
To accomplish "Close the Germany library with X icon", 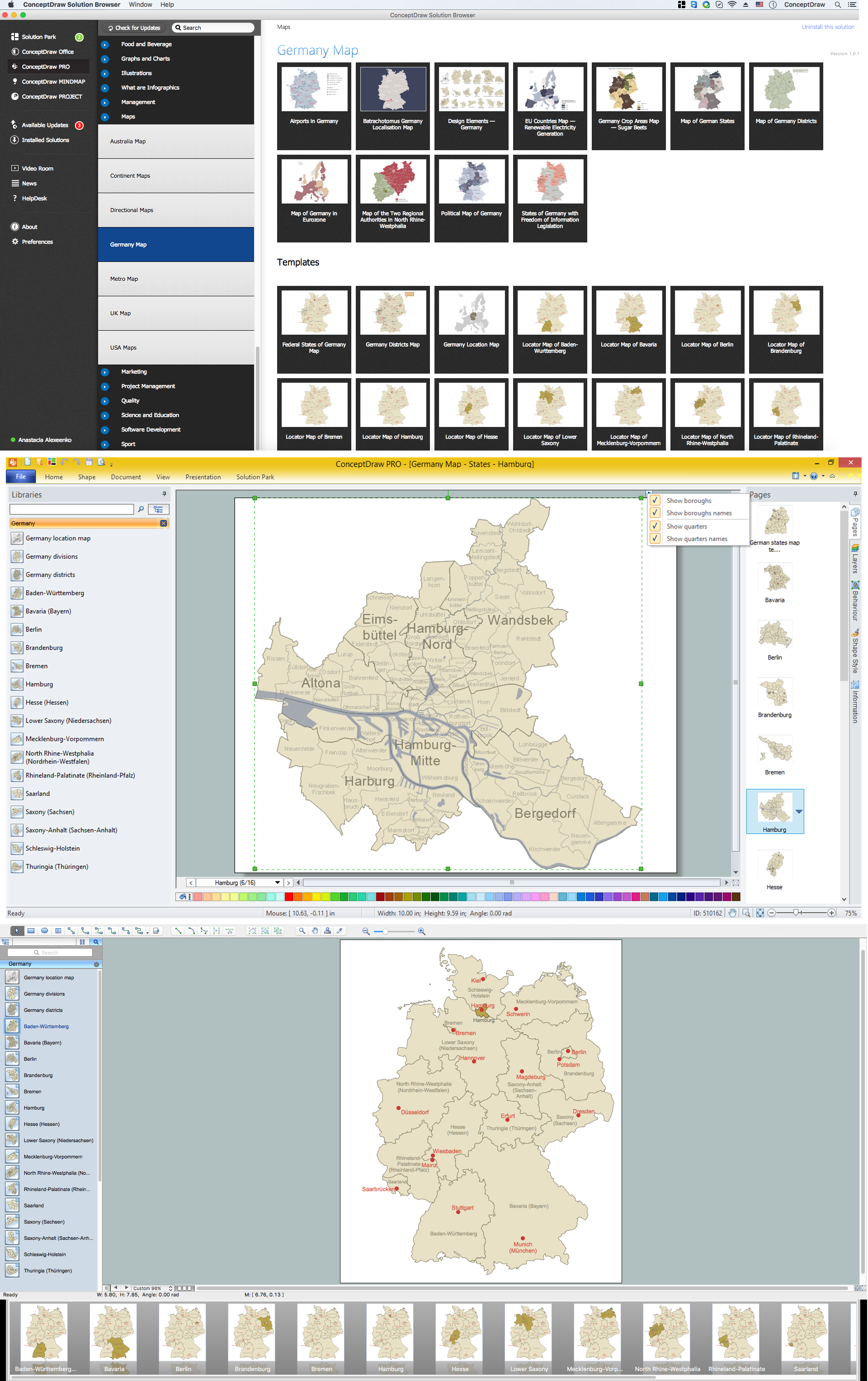I will tap(163, 523).
